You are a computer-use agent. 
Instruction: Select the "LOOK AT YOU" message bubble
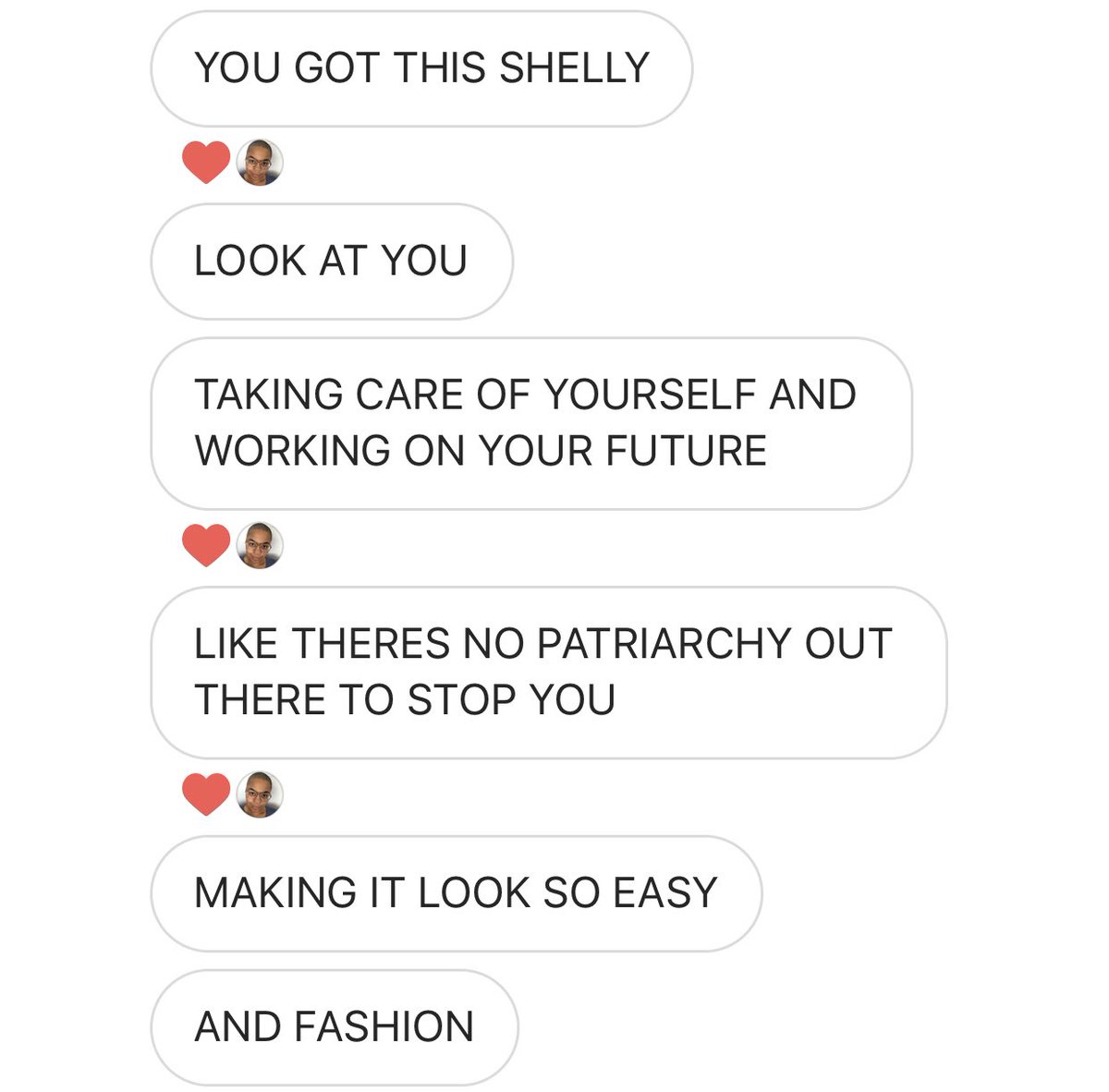point(332,261)
